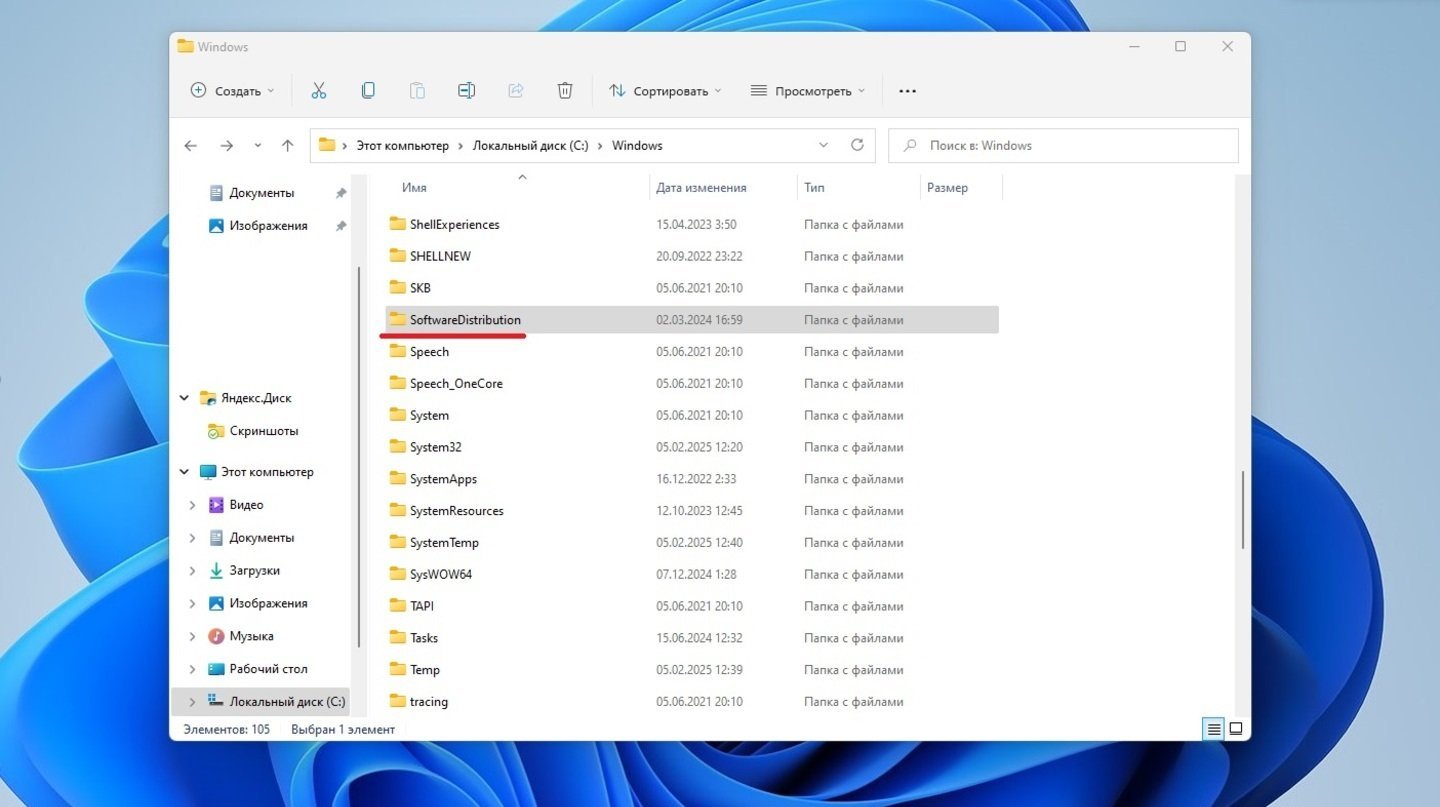Open address bar history dropdown
This screenshot has height=807, width=1440.
[824, 145]
